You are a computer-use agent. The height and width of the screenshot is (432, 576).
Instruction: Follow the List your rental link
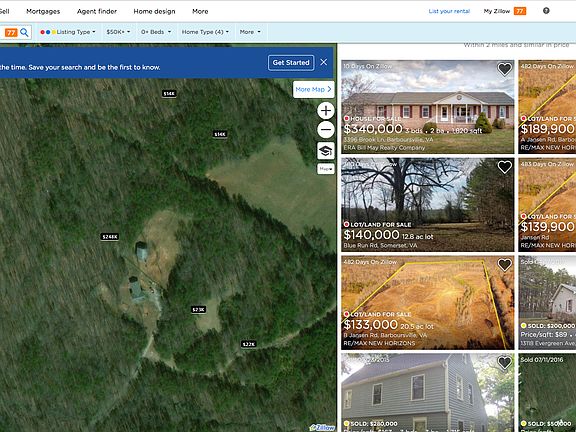coord(449,11)
